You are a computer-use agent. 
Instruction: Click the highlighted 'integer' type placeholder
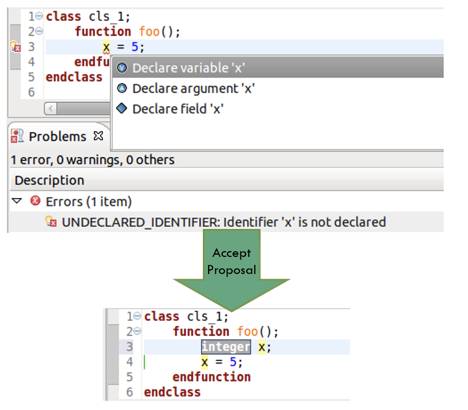[x=226, y=347]
